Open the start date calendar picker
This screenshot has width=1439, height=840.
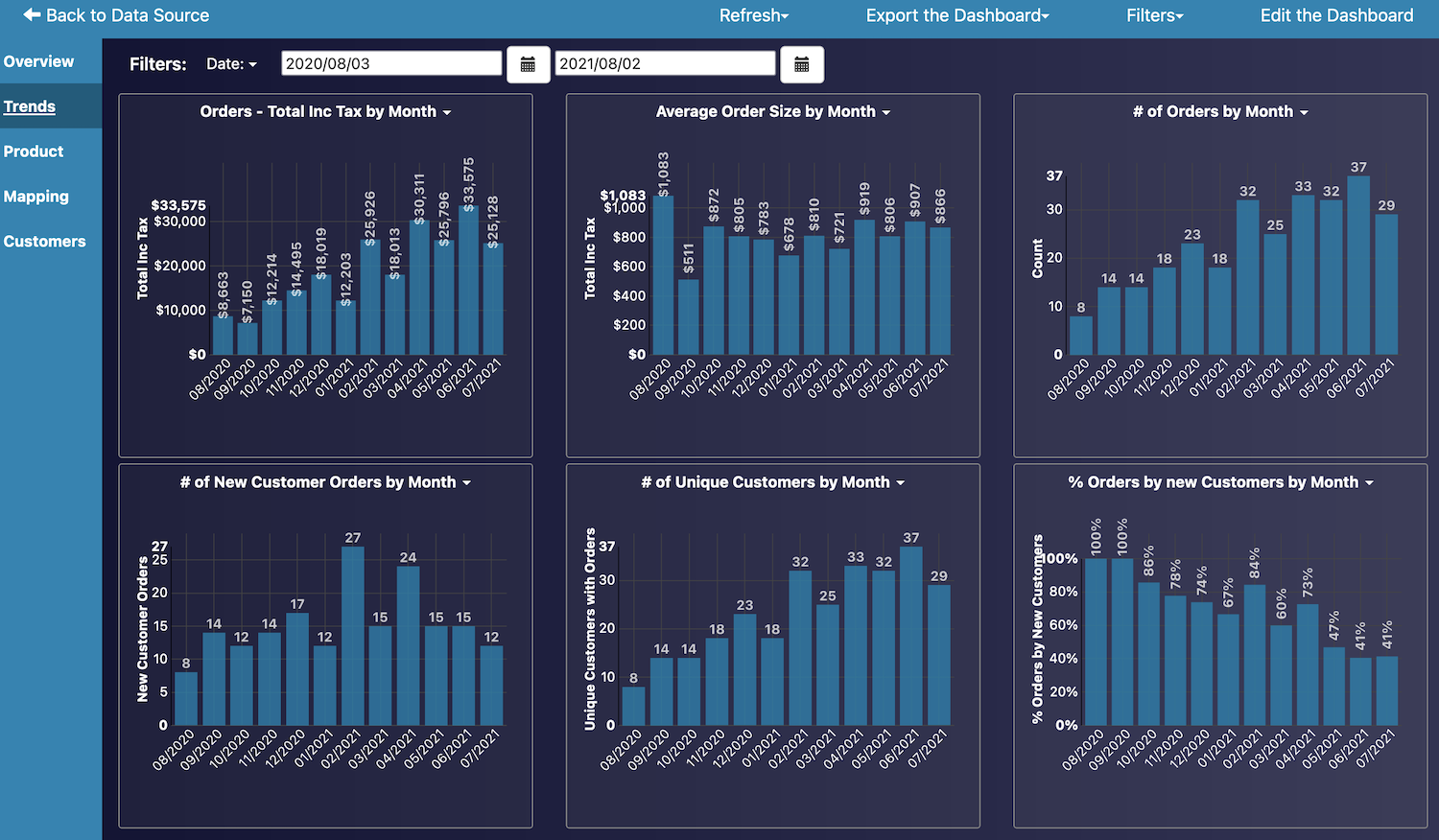coord(528,64)
